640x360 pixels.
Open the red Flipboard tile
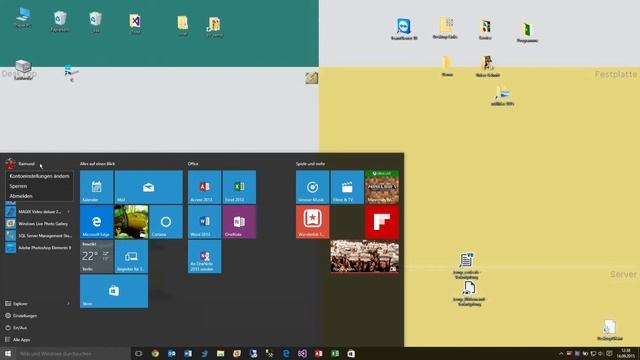(382, 222)
